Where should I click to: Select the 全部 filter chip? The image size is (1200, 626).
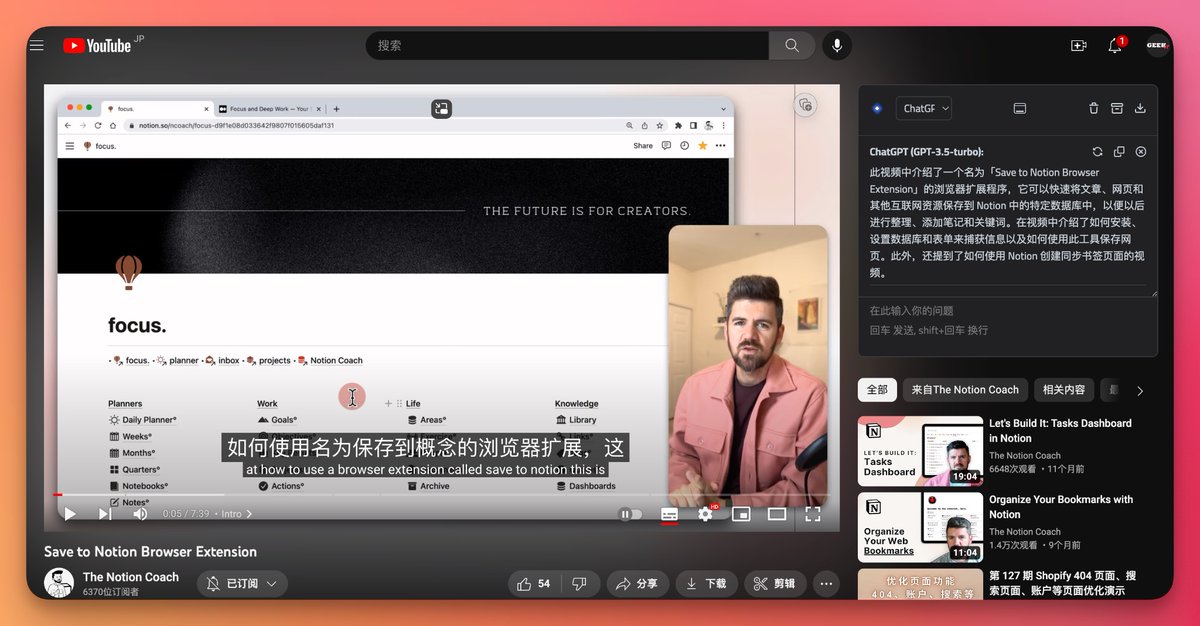pyautogui.click(x=877, y=390)
